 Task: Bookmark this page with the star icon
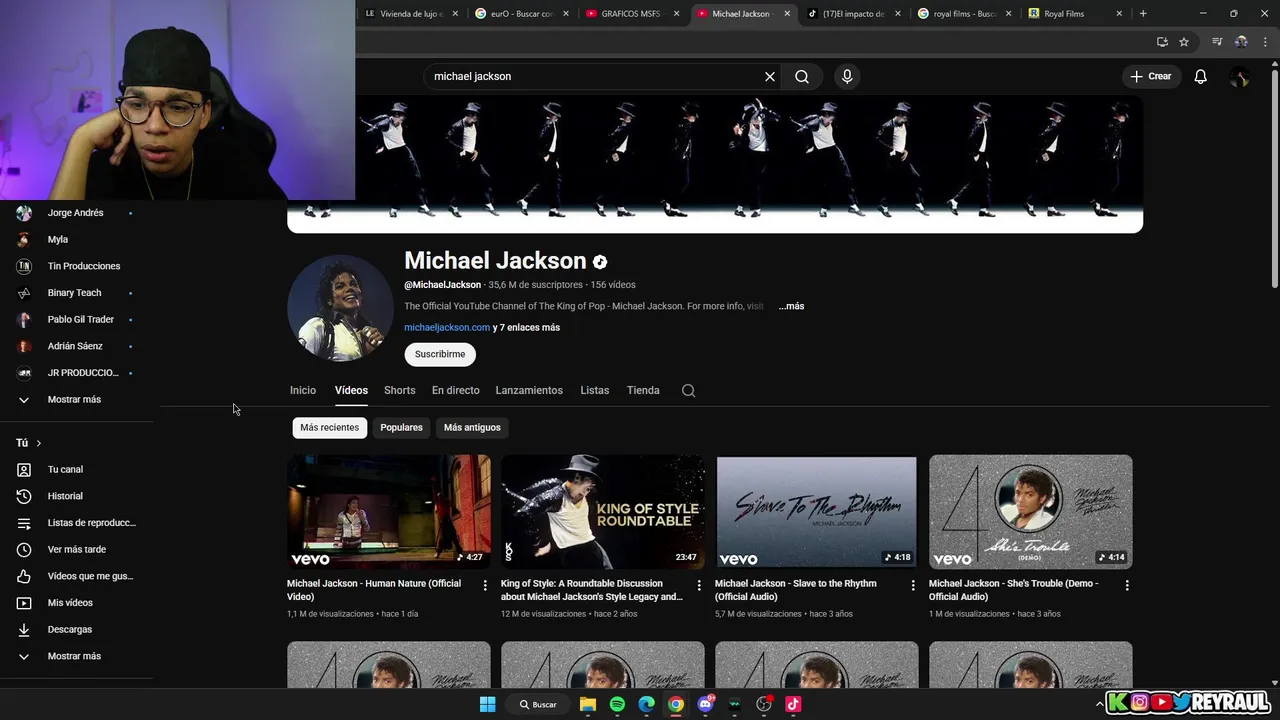(x=1184, y=42)
